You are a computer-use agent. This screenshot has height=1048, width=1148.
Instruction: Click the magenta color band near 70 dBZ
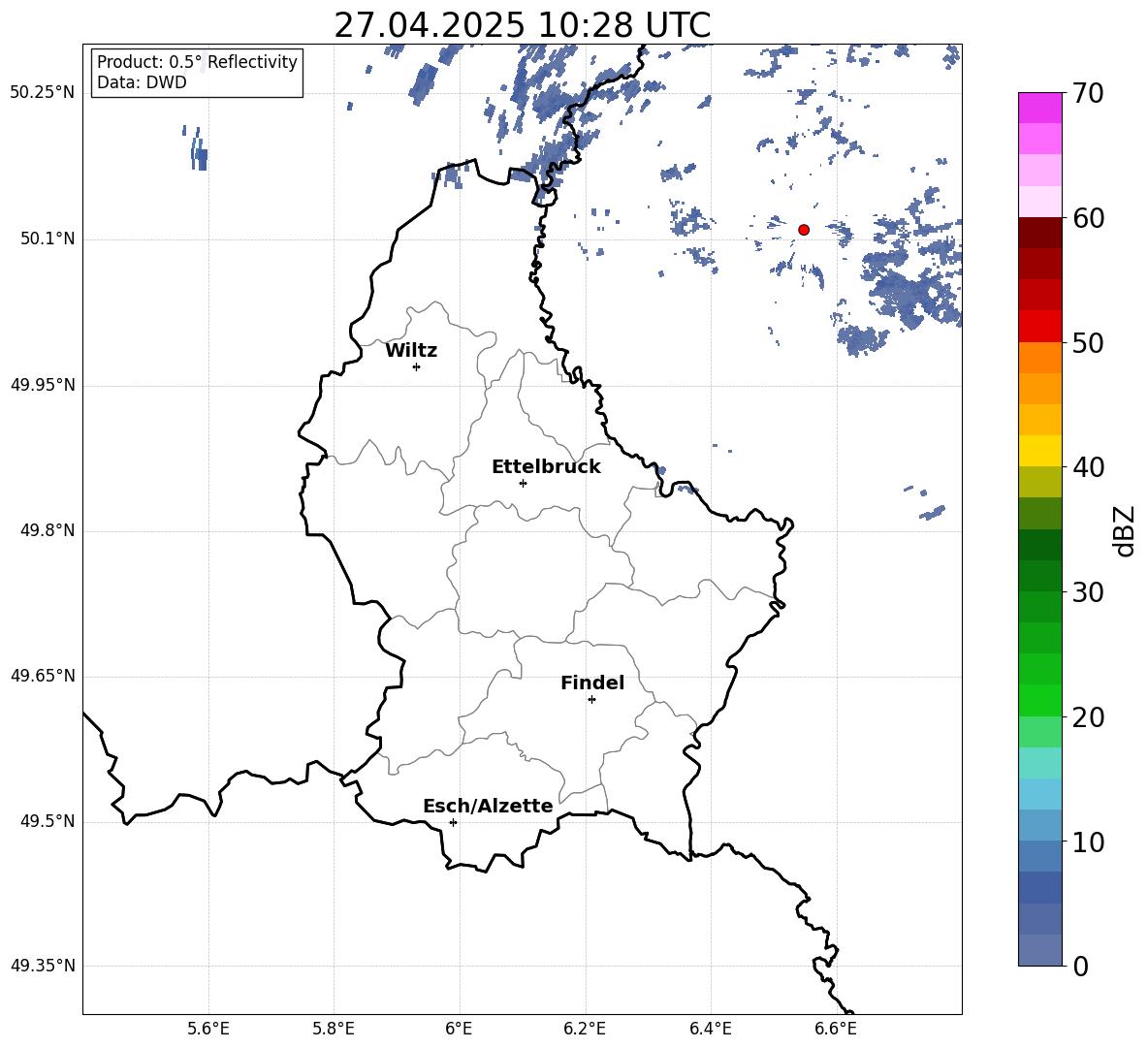[x=1039, y=108]
